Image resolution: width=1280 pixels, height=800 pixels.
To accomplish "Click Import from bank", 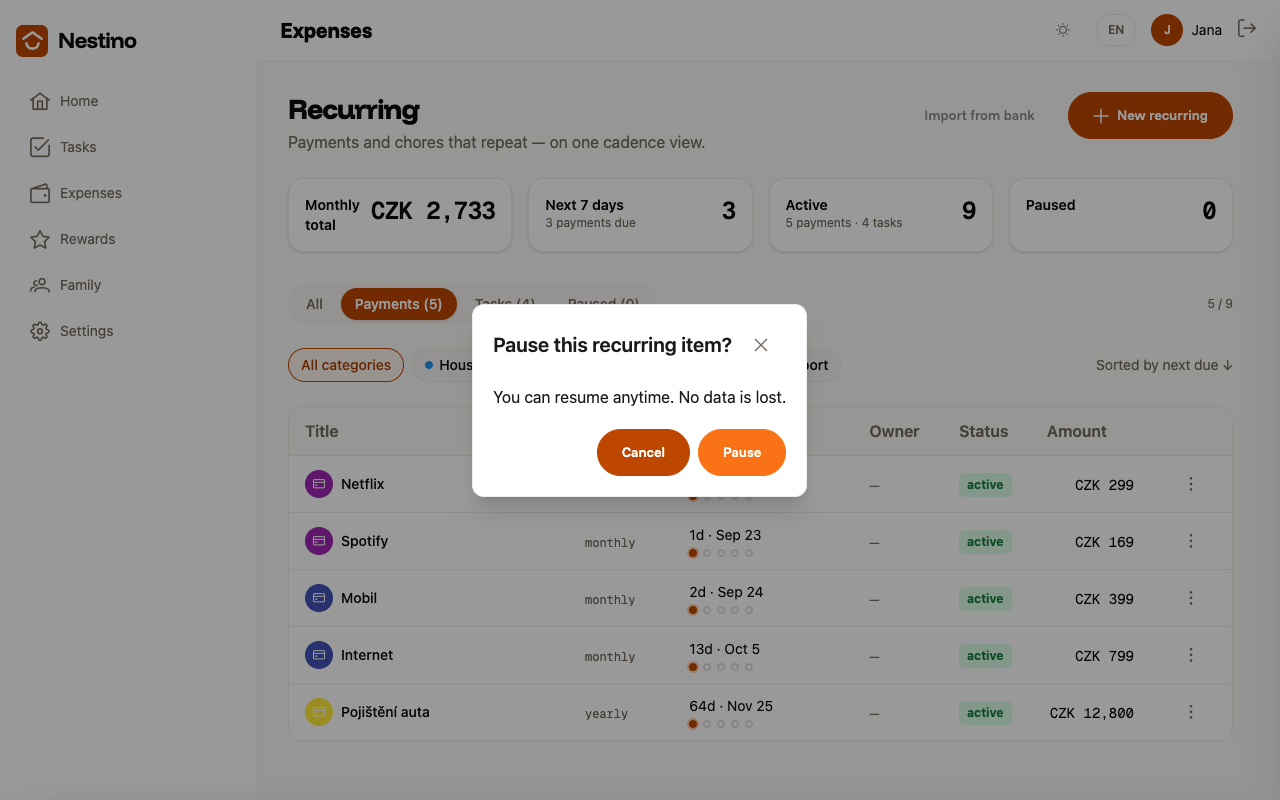I will 979,116.
